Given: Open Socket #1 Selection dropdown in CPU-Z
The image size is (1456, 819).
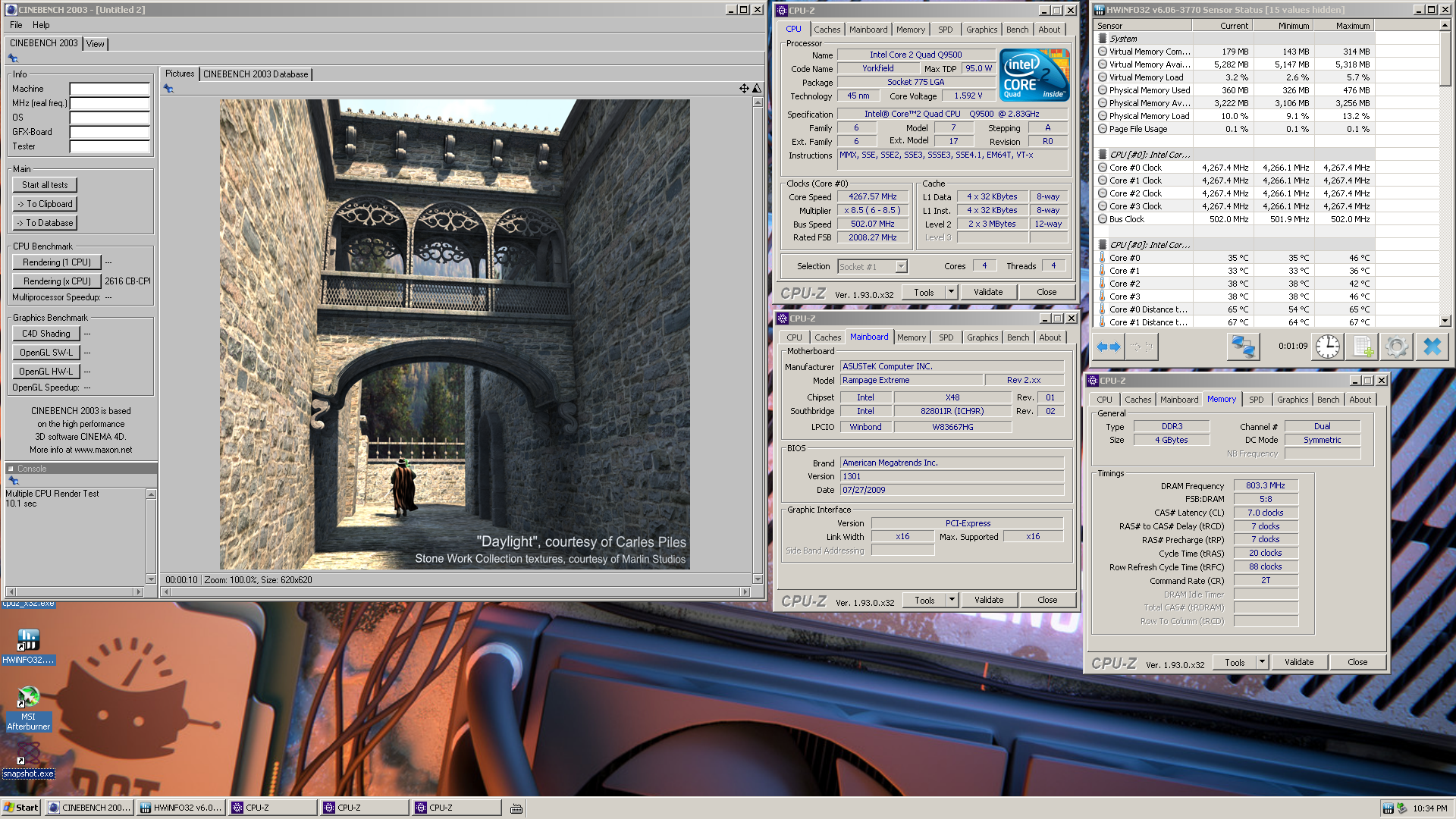Looking at the screenshot, I should coord(901,267).
